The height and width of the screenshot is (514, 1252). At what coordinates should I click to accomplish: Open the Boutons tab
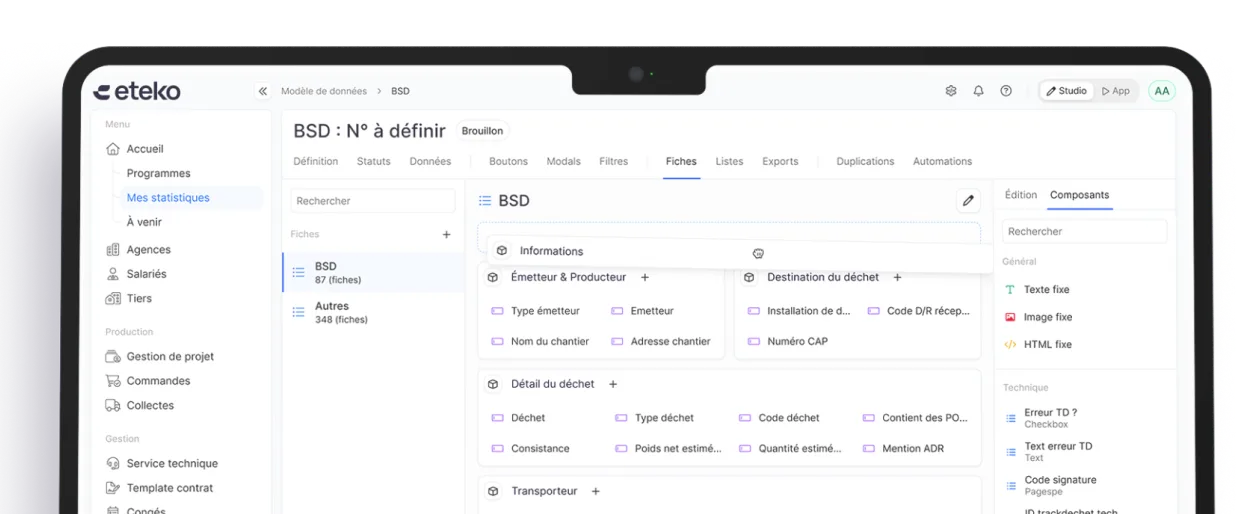[x=508, y=161]
